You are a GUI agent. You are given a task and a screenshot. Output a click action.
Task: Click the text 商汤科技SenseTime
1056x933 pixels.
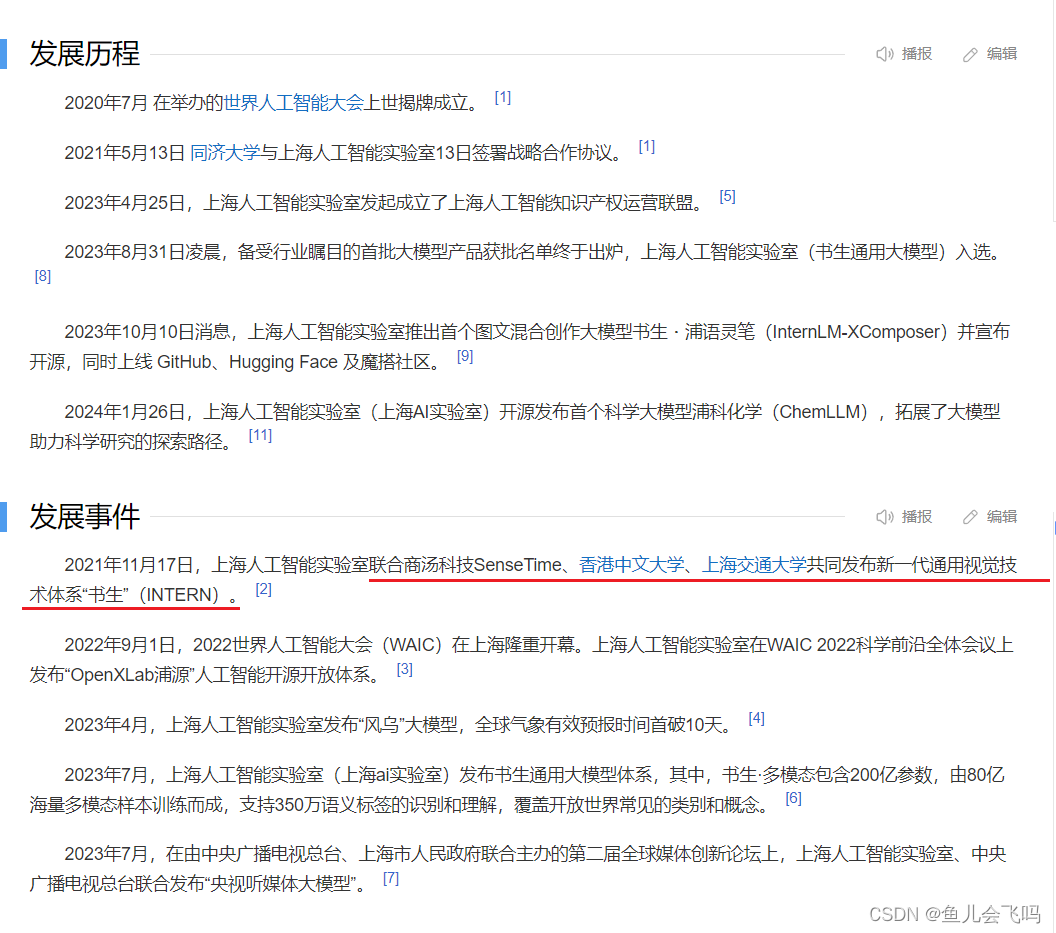482,565
